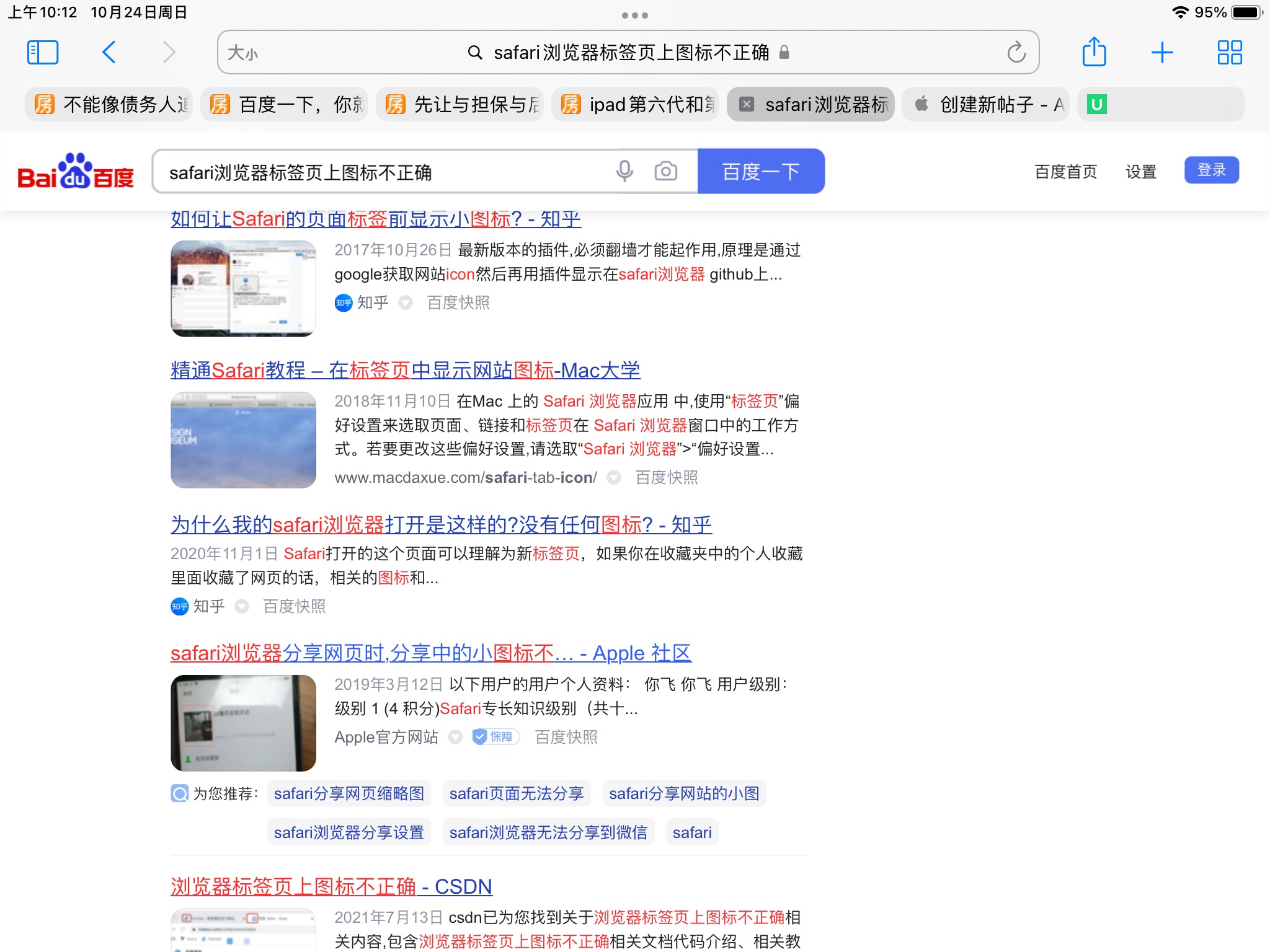Open Baidu camera image search
The height and width of the screenshot is (952, 1270).
(x=665, y=172)
